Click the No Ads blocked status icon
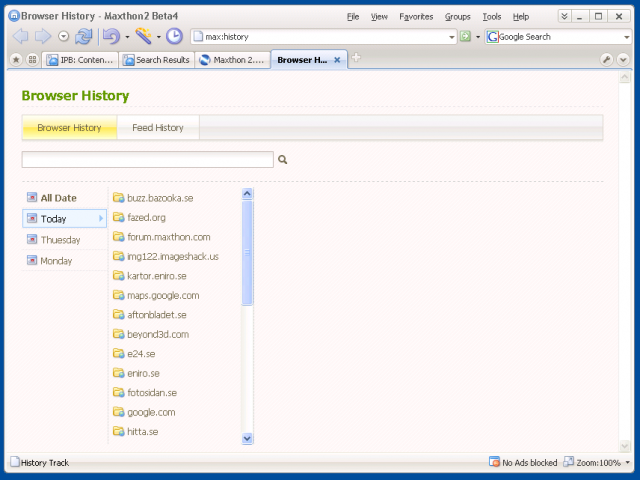The width and height of the screenshot is (640, 480). tap(494, 463)
